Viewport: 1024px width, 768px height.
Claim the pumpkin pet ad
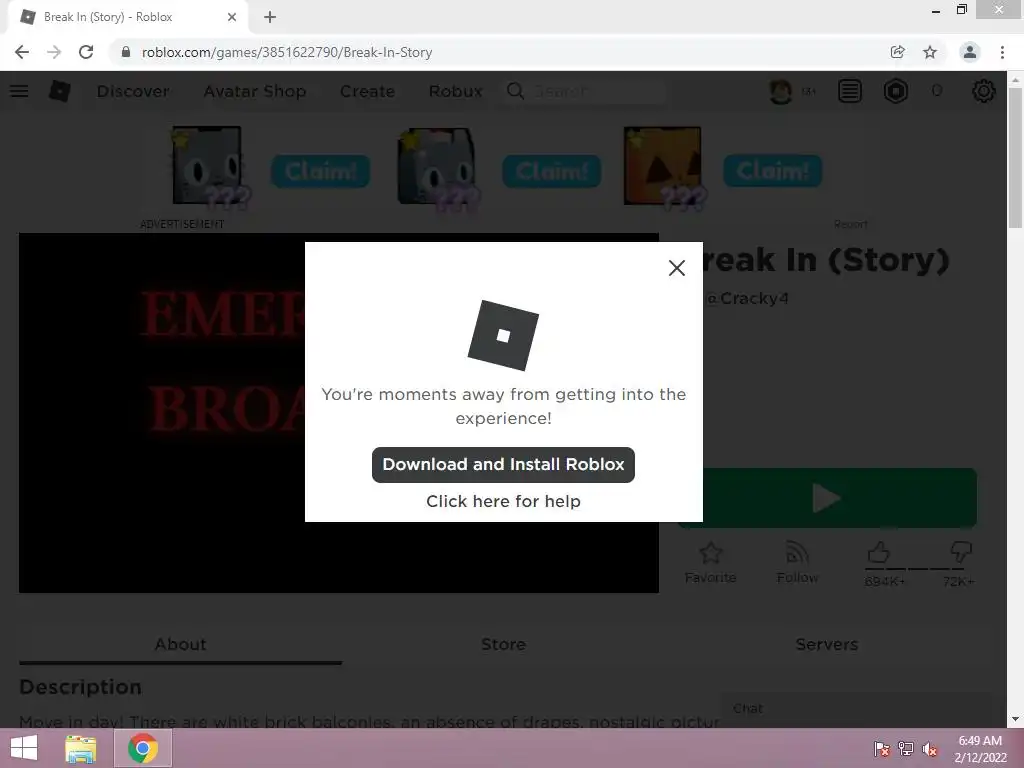[x=773, y=171]
